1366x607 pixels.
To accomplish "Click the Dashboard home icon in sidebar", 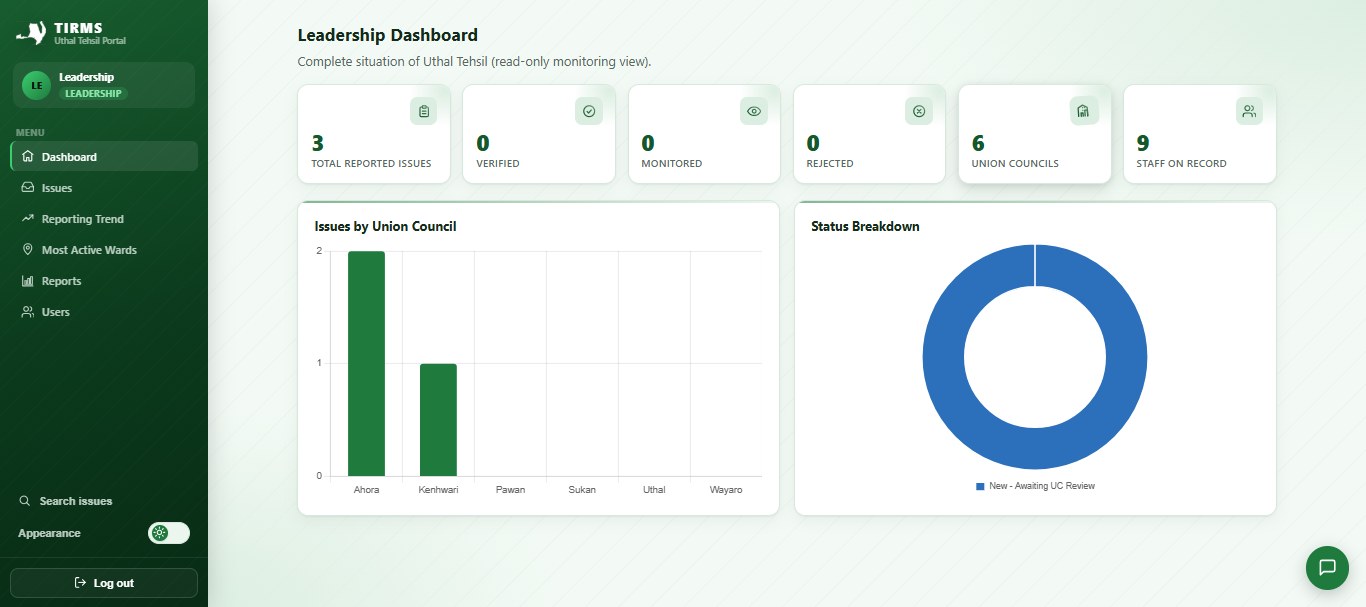I will click(x=28, y=157).
